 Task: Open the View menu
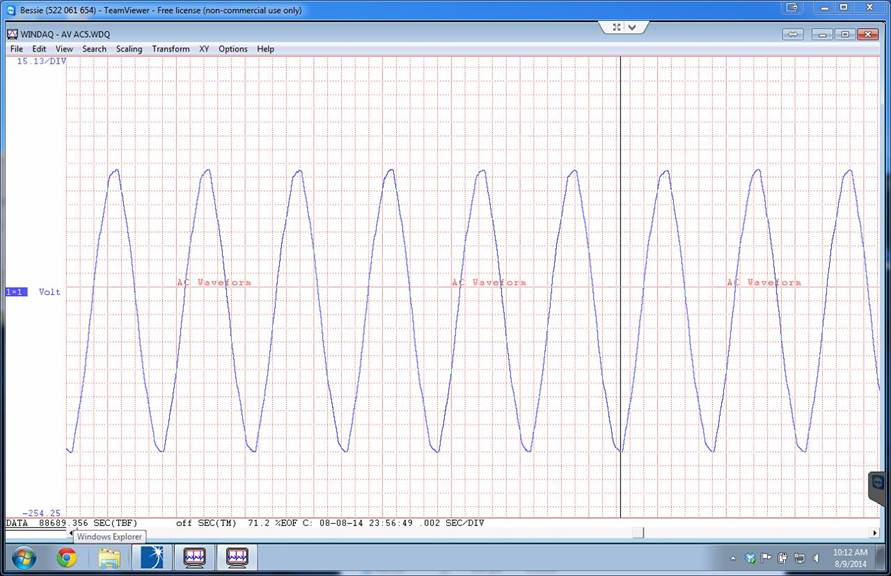click(x=64, y=49)
